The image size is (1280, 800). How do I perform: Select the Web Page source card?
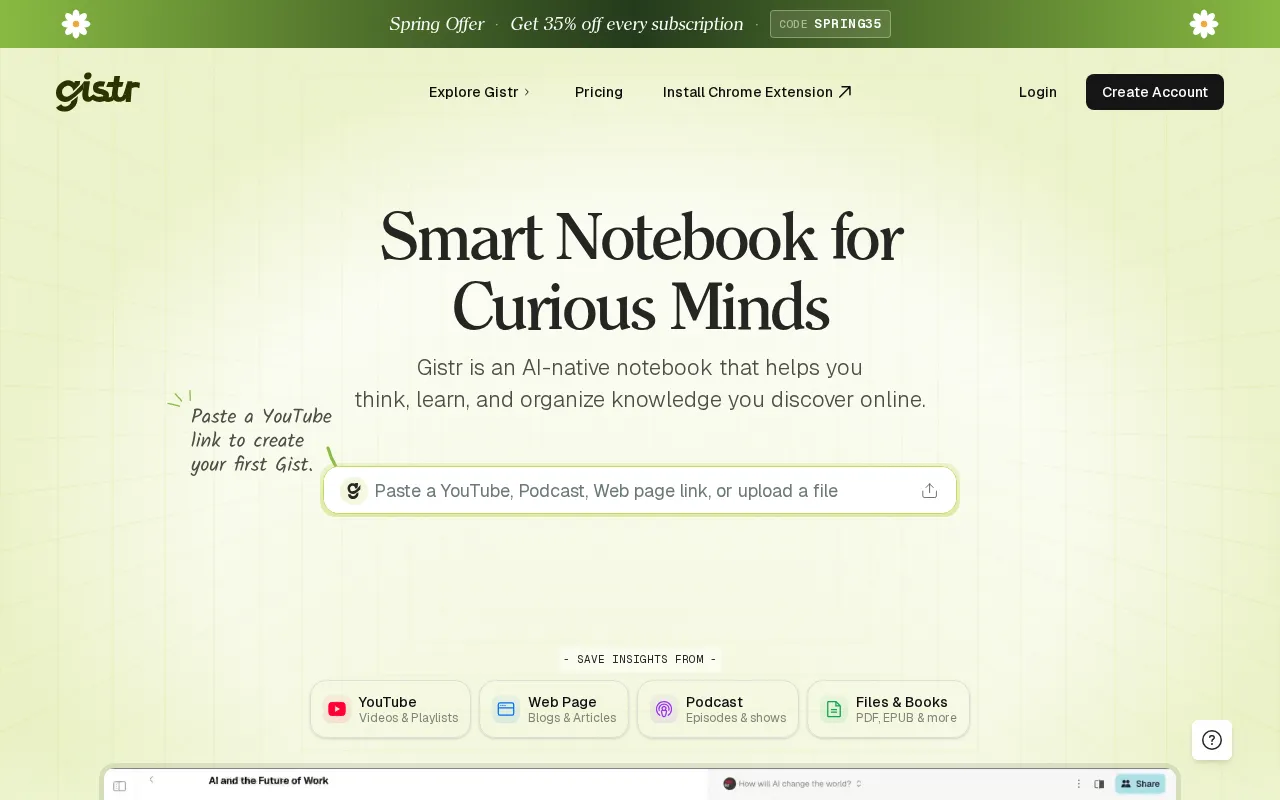pos(554,709)
